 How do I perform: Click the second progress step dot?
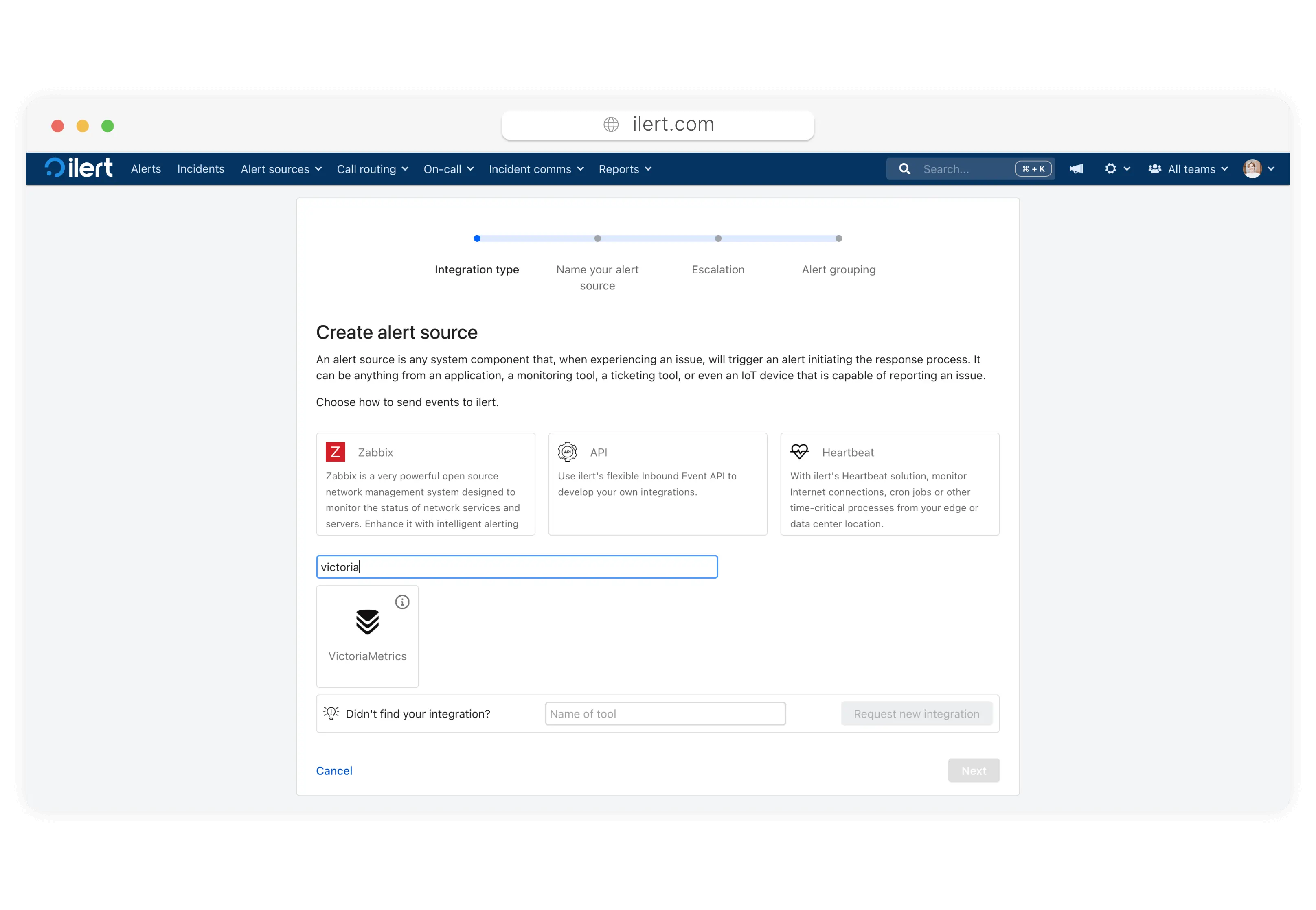pos(597,238)
